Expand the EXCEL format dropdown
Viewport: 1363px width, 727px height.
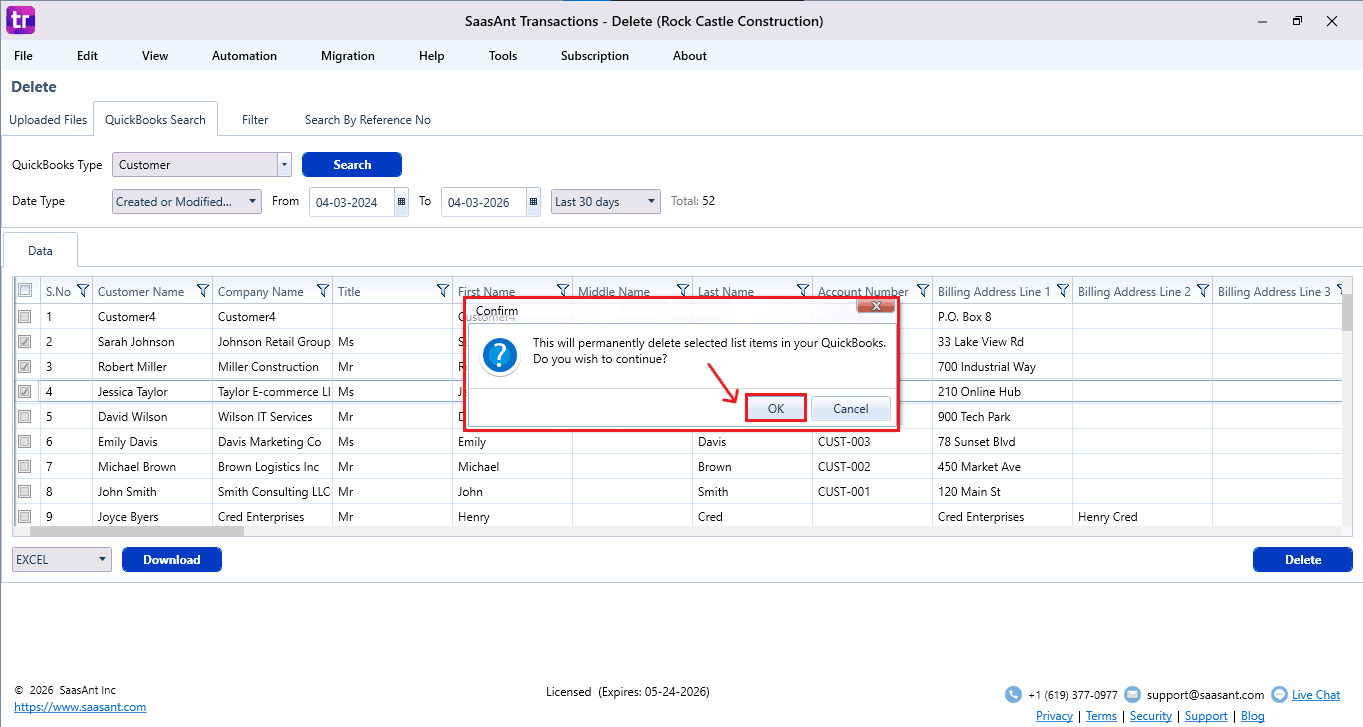tap(103, 560)
